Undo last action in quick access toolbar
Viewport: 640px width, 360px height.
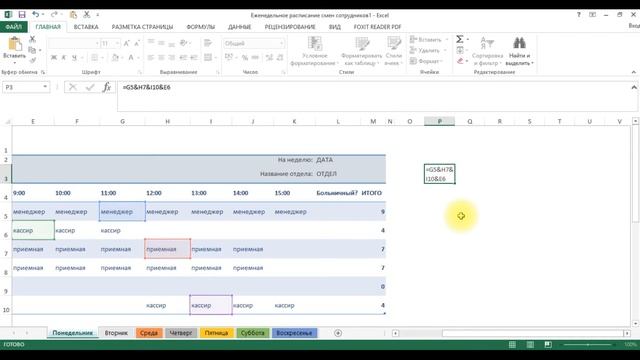[36, 15]
